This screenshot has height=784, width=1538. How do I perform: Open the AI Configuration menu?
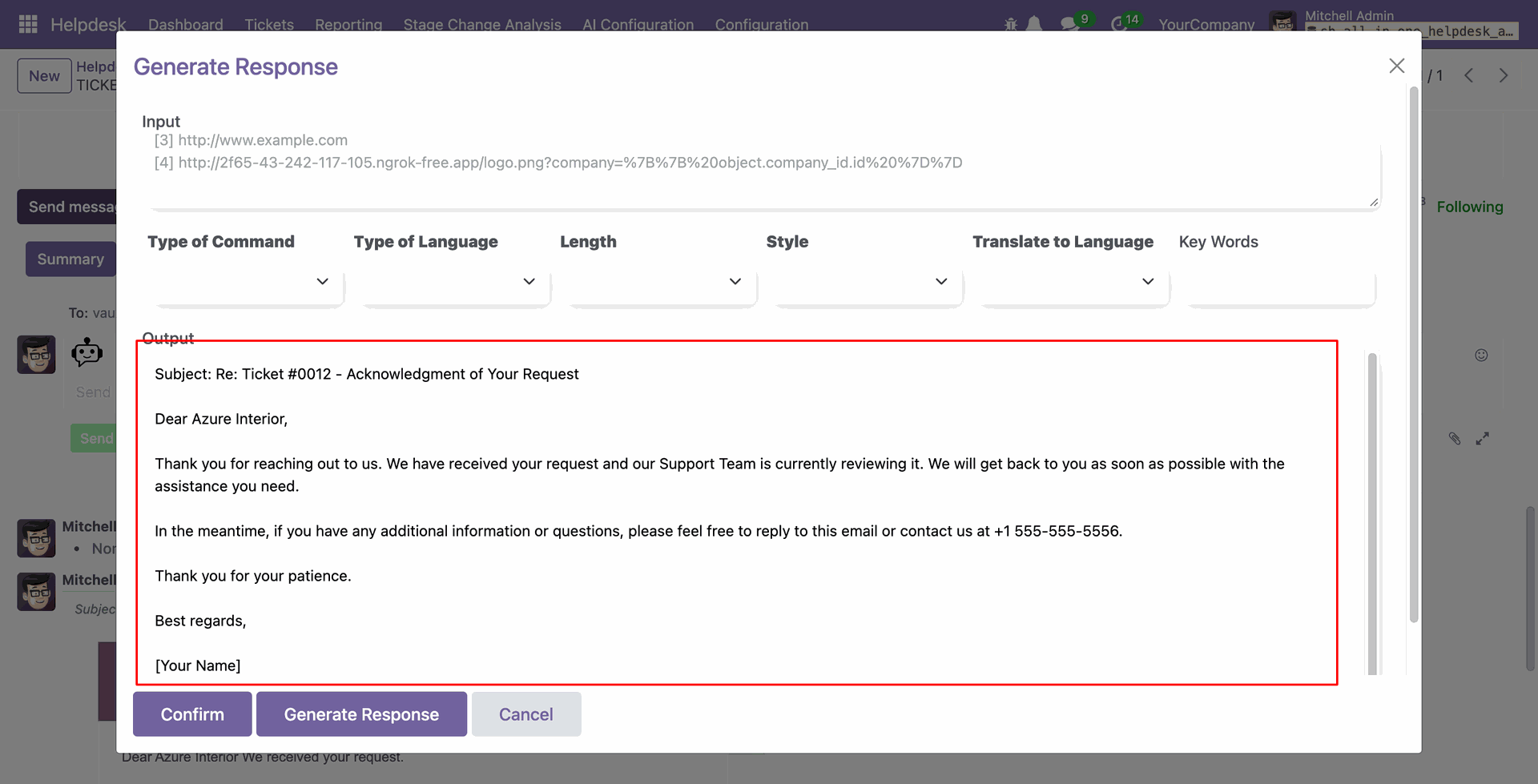pos(638,25)
